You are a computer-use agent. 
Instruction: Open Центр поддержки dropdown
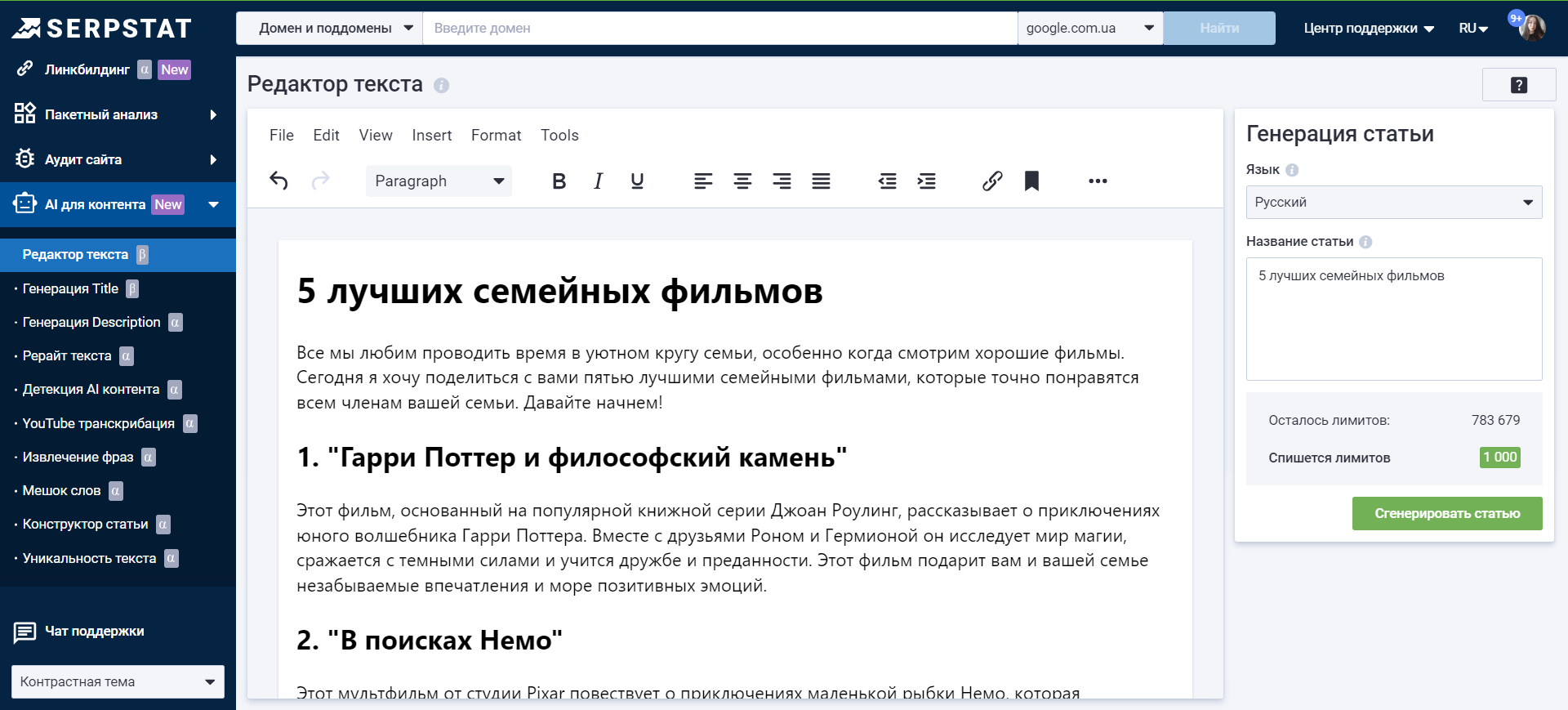1369,28
